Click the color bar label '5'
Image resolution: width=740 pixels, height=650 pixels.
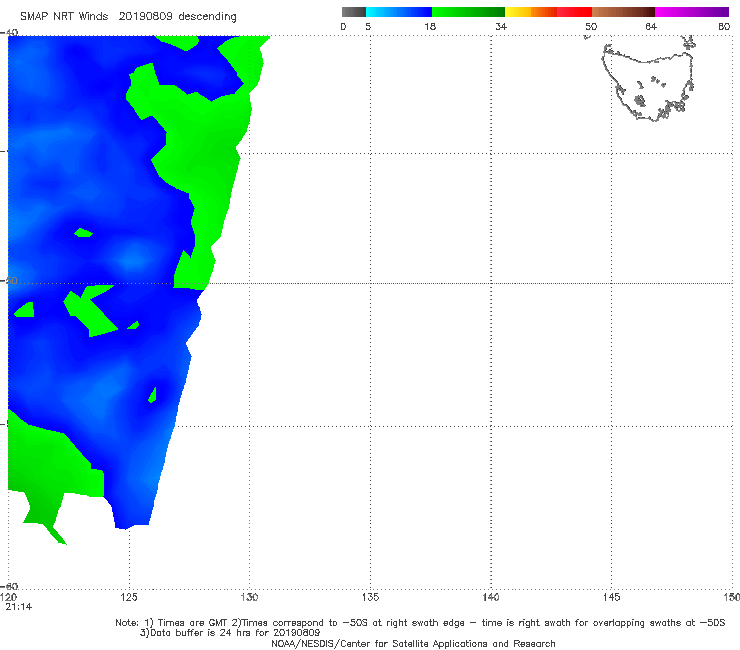[368, 26]
